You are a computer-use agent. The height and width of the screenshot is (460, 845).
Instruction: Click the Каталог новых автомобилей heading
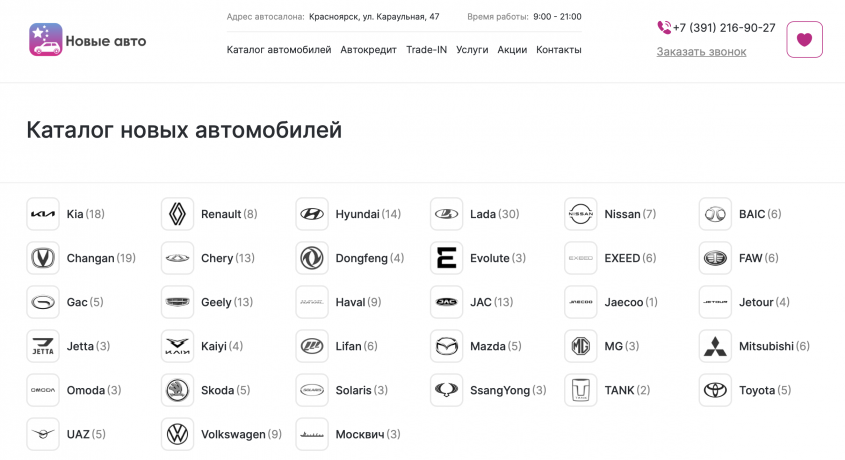(184, 130)
